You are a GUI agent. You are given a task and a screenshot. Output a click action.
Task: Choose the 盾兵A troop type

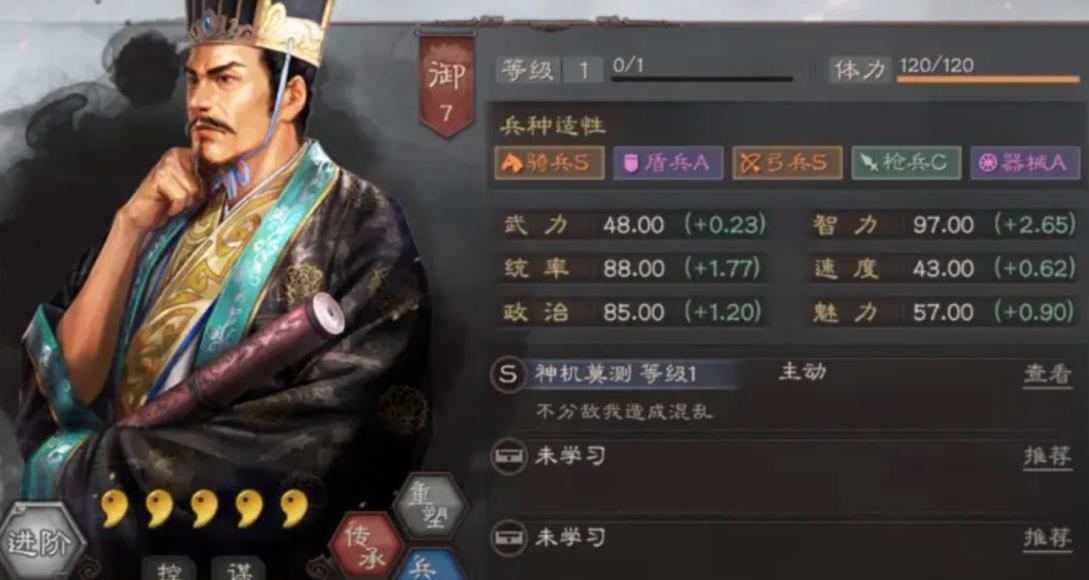pos(668,163)
